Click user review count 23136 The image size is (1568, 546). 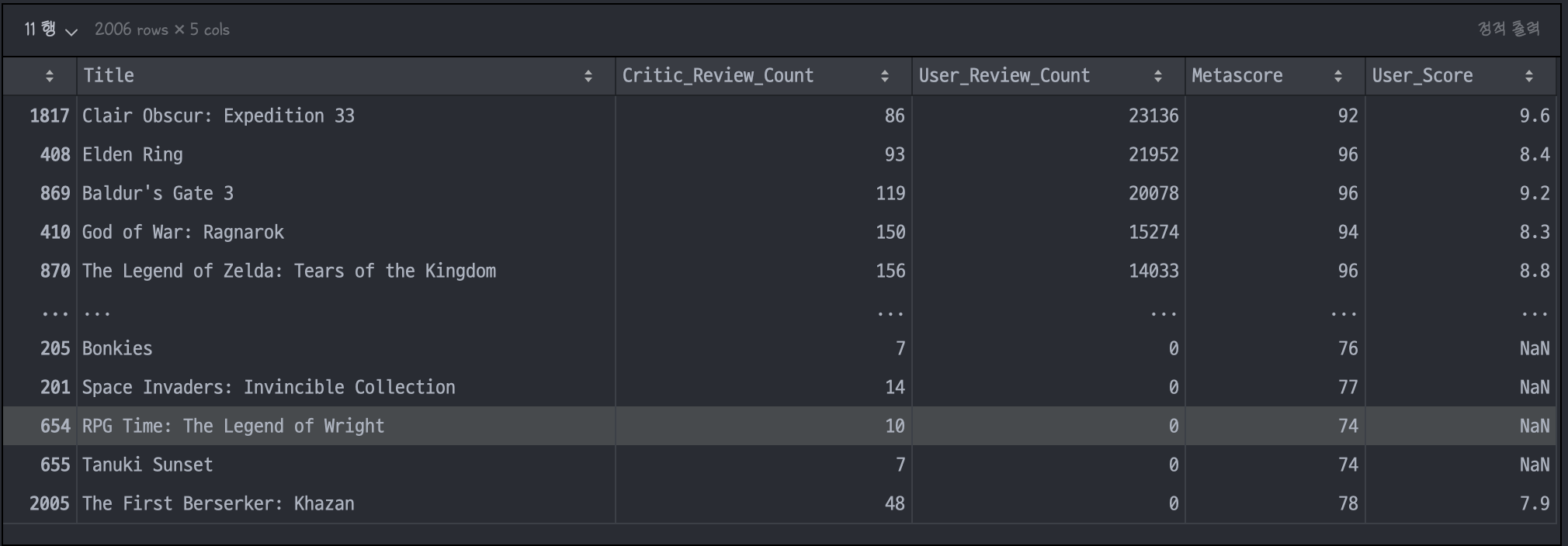[1153, 116]
